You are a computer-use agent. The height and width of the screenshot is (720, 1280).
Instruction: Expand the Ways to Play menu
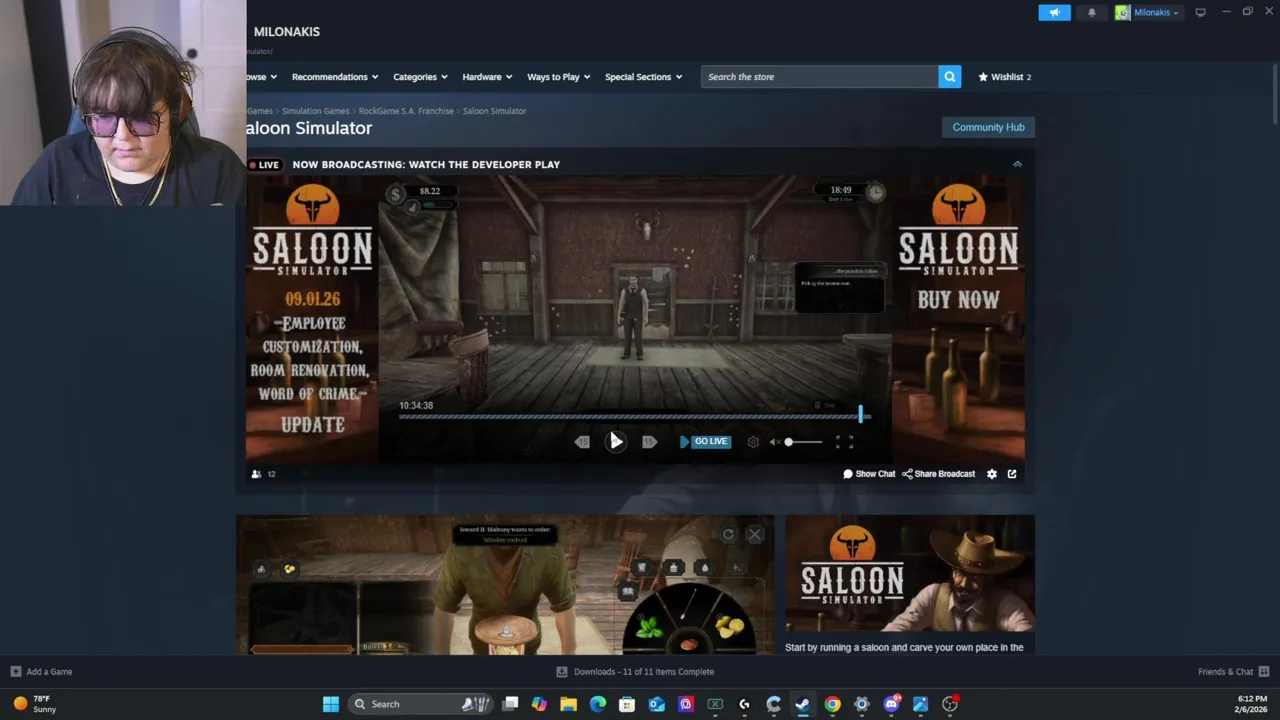click(558, 77)
